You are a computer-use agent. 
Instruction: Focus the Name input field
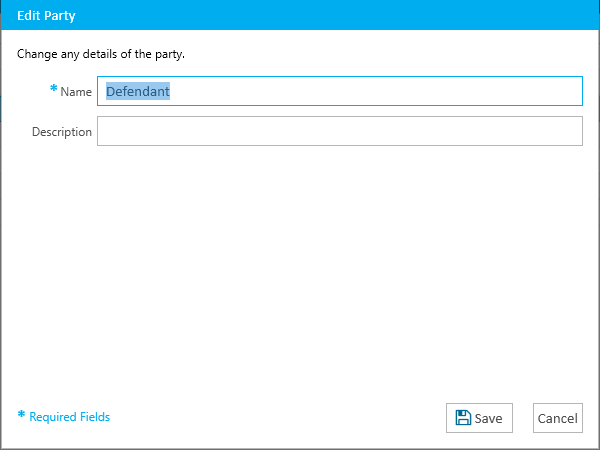tap(340, 91)
